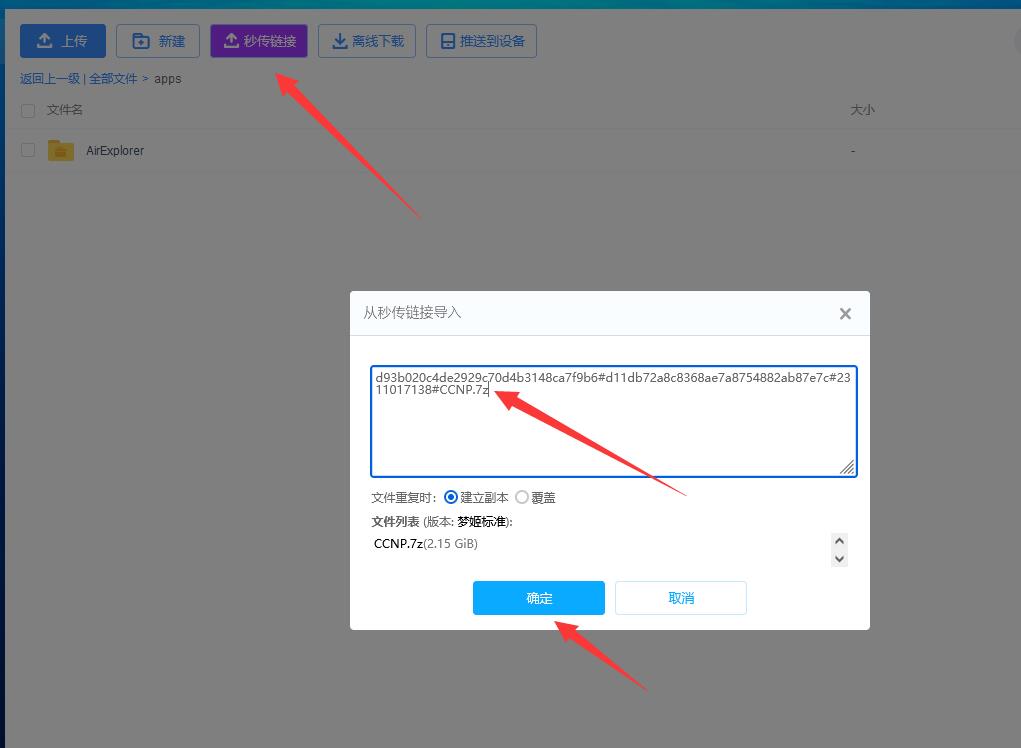Screen dimensions: 1021x748
Task: Click the 上传 upload button
Action: (x=62, y=41)
